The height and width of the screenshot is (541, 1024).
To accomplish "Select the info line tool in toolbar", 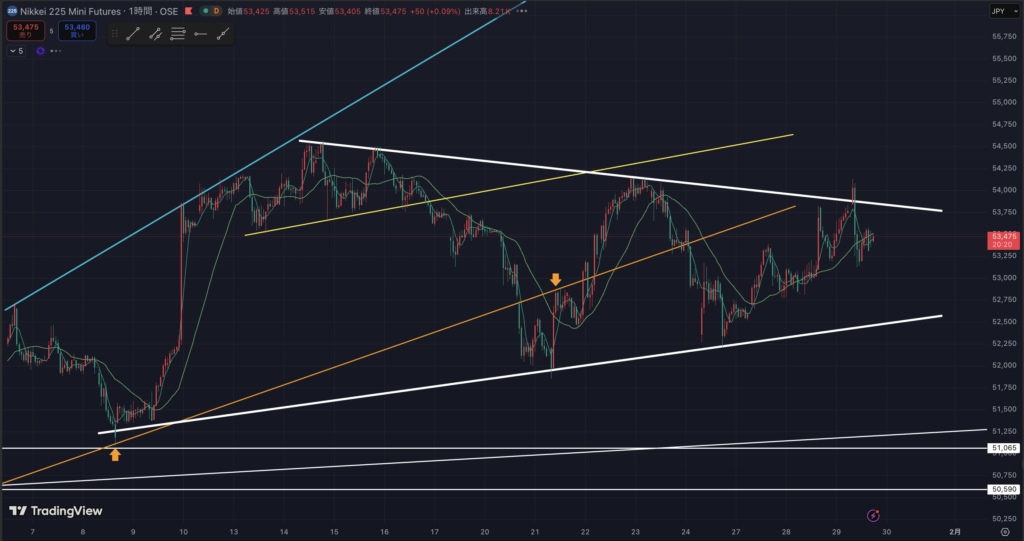I will 155,33.
